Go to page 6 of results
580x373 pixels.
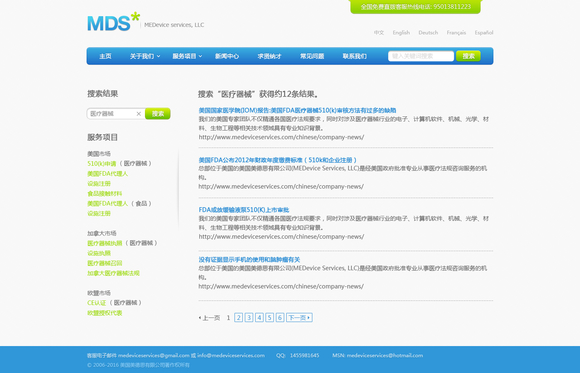(x=280, y=317)
